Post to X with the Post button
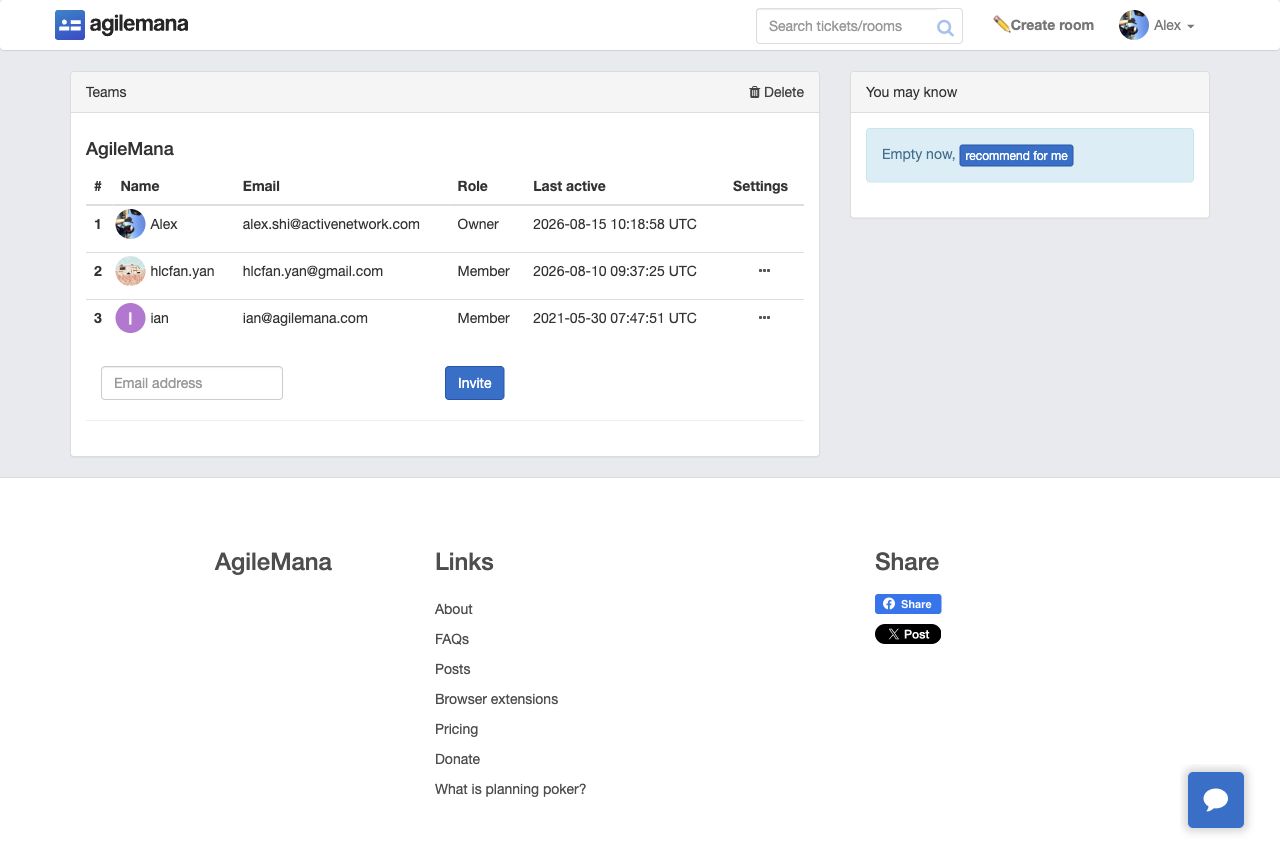 pyautogui.click(x=908, y=634)
